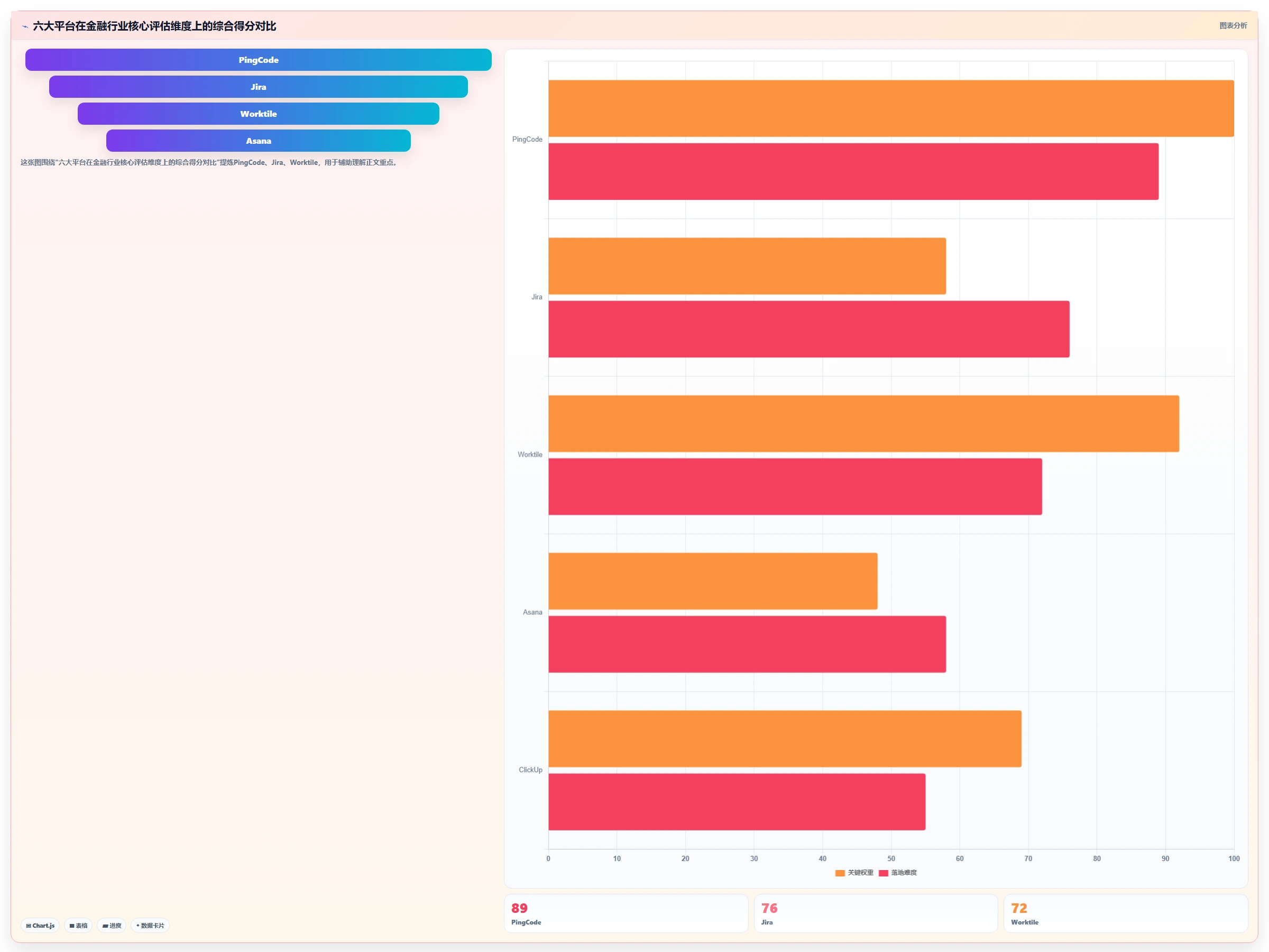Click the 图表分析 label in the header

pyautogui.click(x=1233, y=26)
